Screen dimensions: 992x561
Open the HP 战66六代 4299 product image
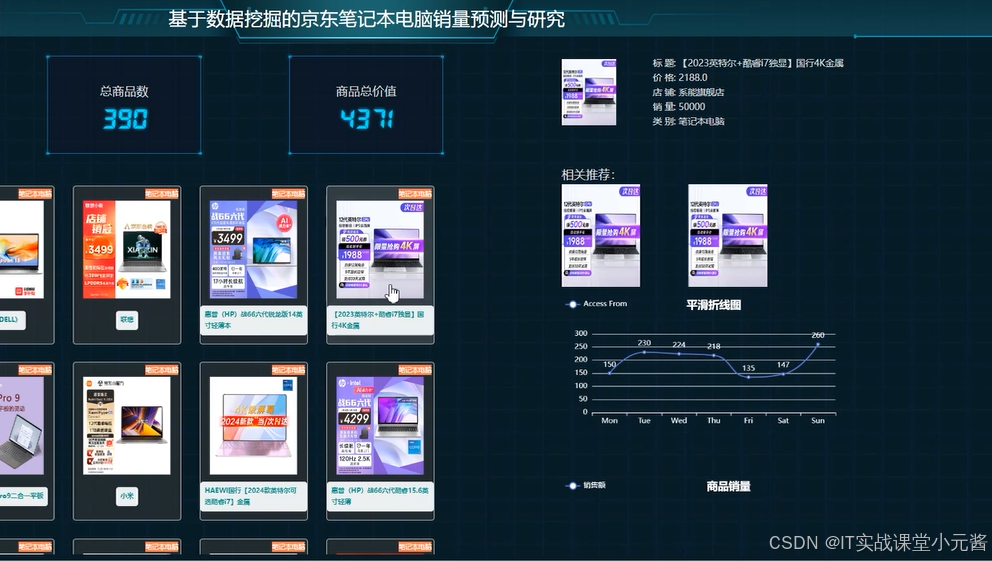click(380, 426)
